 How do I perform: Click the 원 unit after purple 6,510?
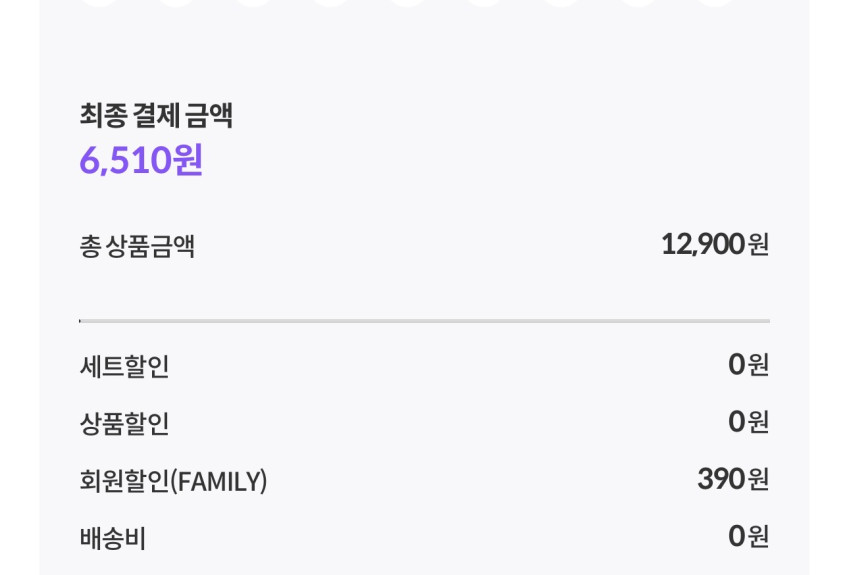(x=188, y=160)
